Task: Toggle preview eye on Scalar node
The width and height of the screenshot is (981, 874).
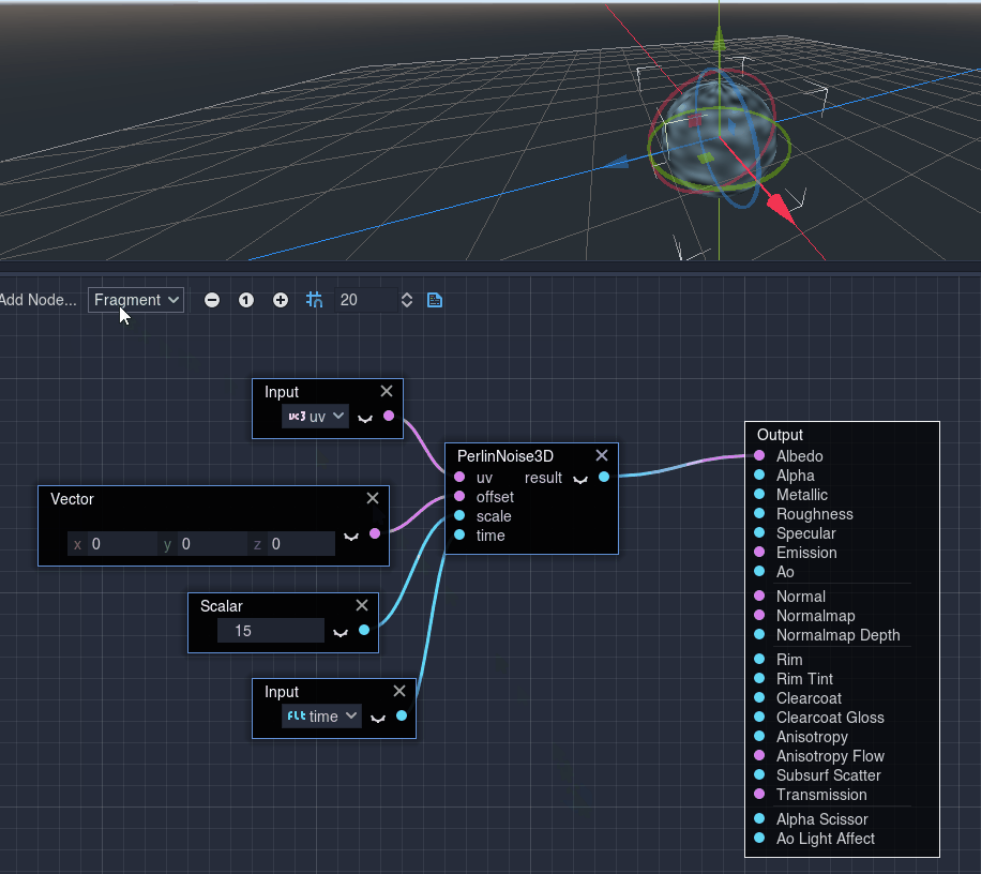Action: 340,632
